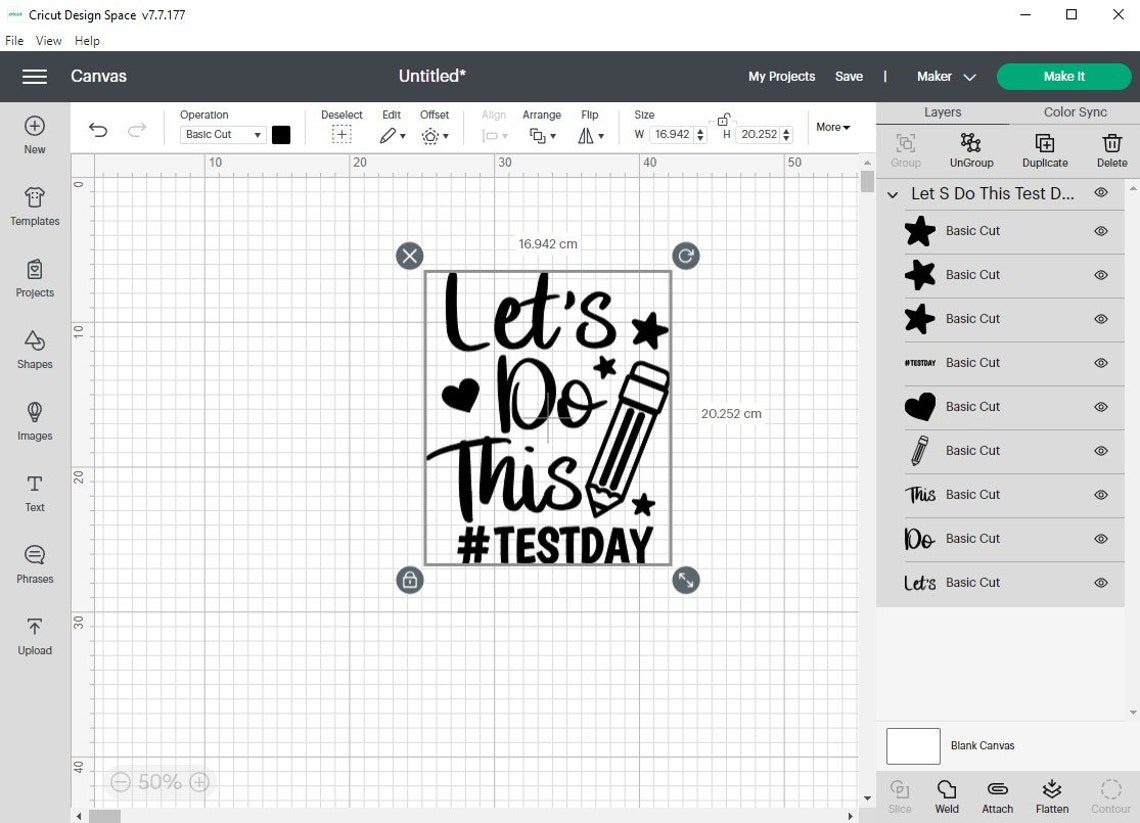
Task: Open My Projects
Action: tap(781, 76)
